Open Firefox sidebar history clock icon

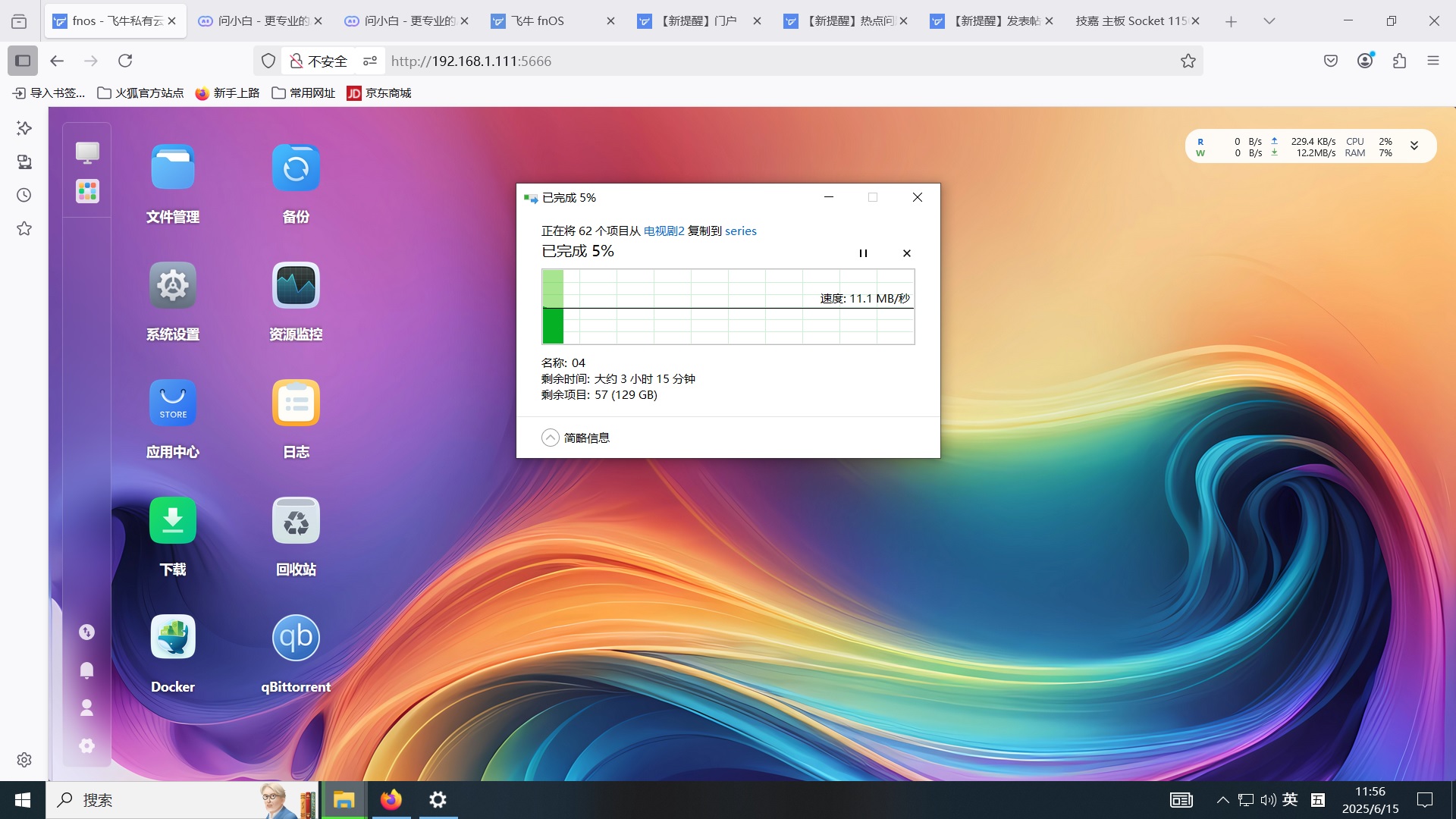coord(24,195)
